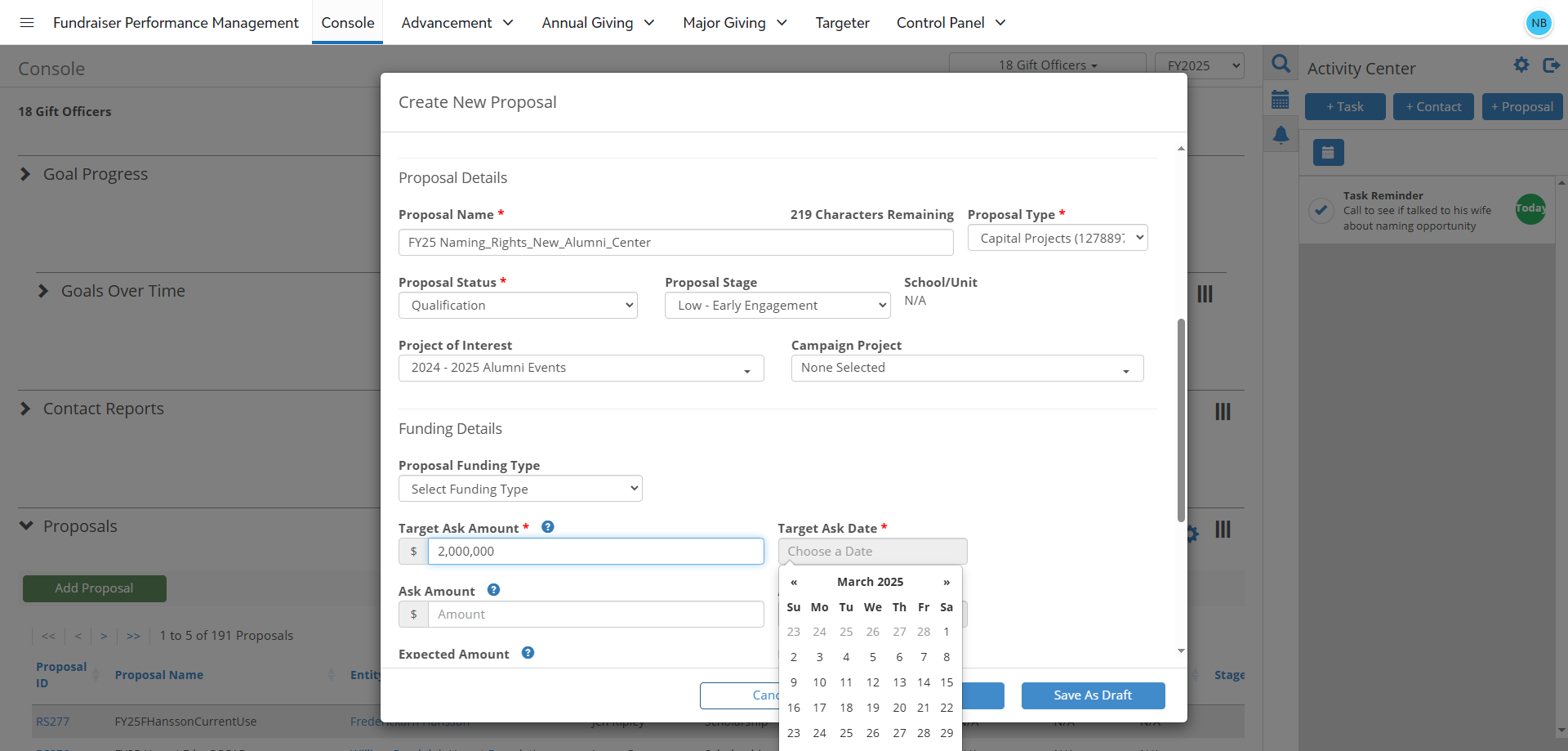The height and width of the screenshot is (751, 1568).
Task: Open the Annual Giving menu
Action: point(598,23)
